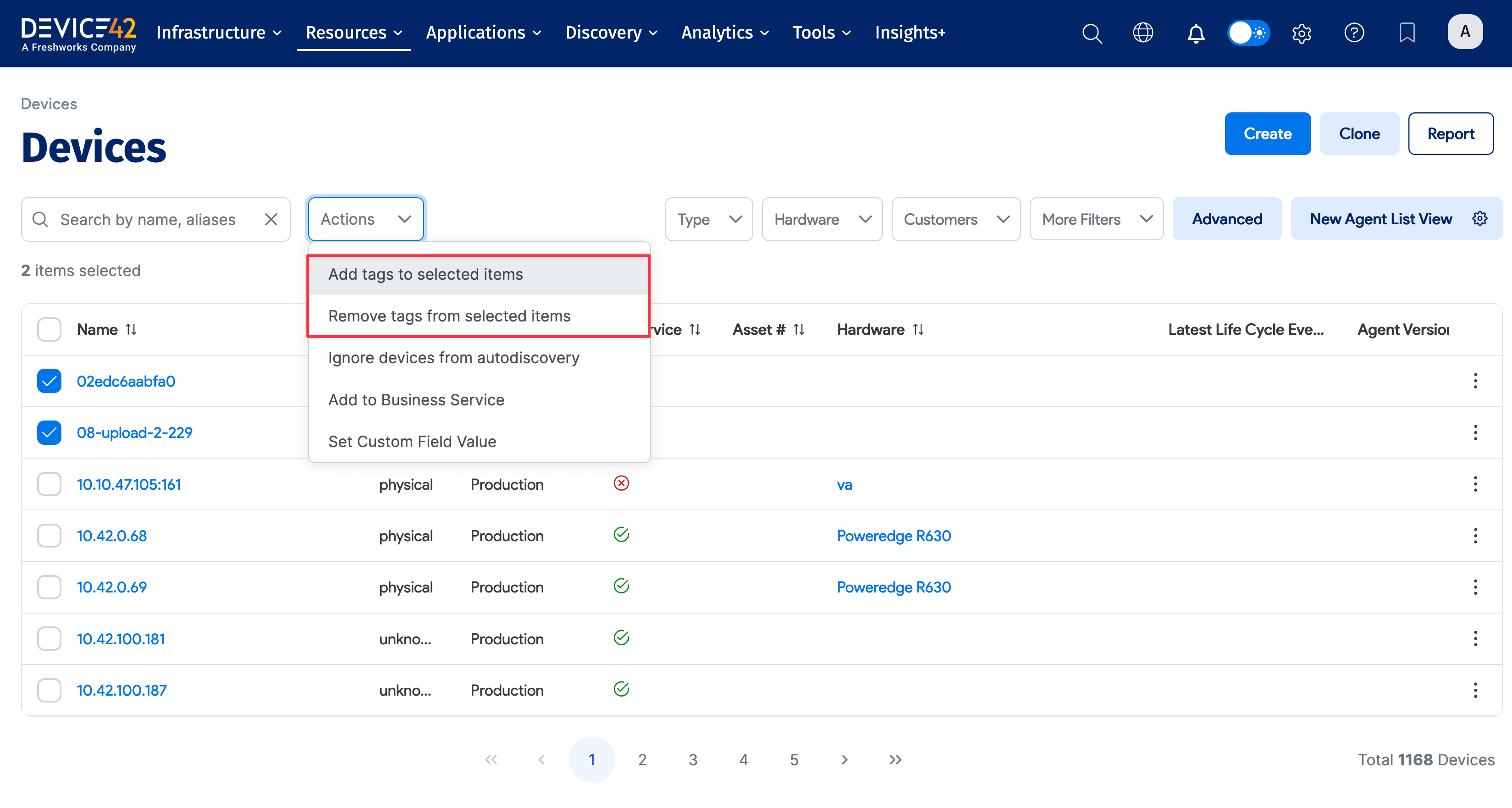Toggle the light/dark theme switch

(x=1248, y=33)
